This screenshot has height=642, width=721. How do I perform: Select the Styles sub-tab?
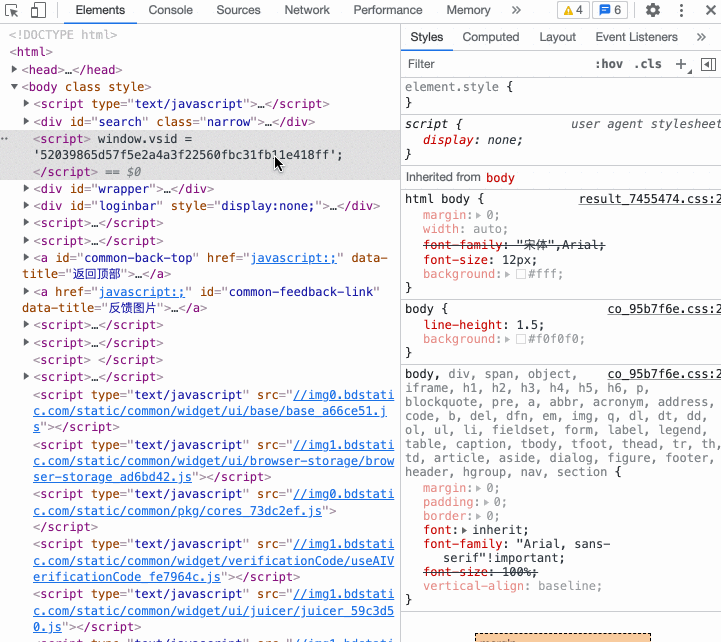click(427, 37)
